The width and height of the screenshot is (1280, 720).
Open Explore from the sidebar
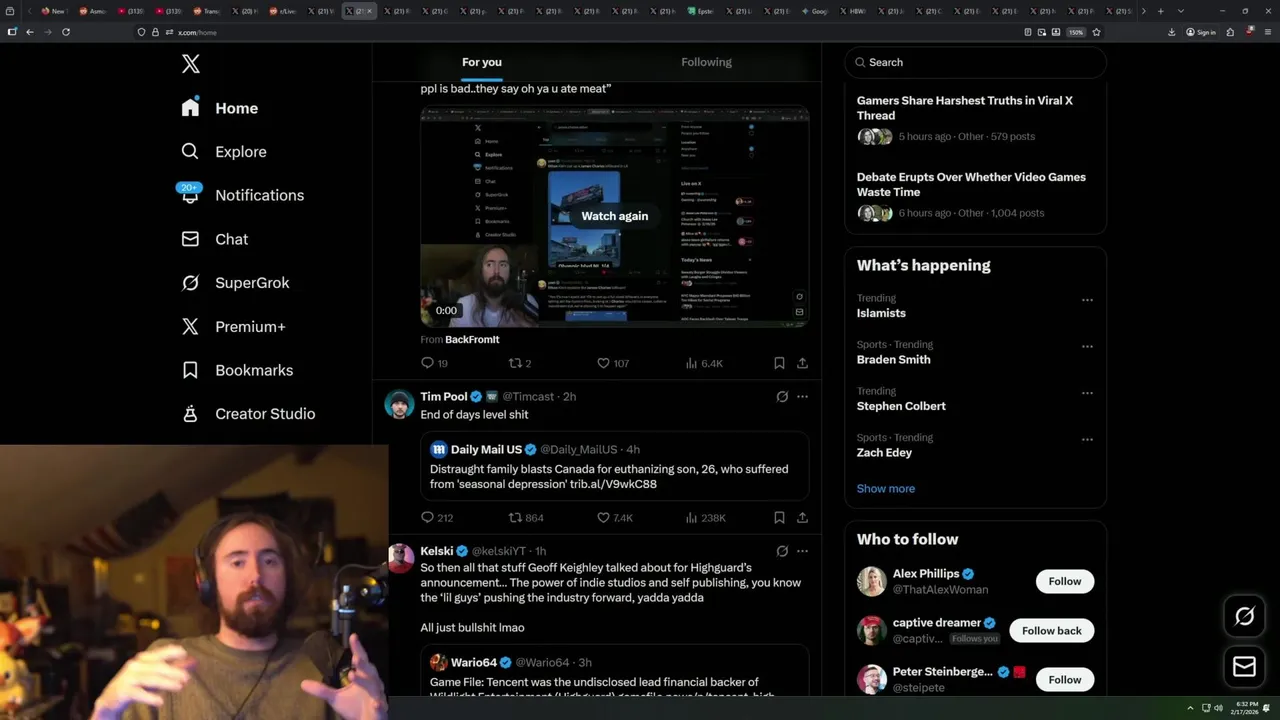224,152
